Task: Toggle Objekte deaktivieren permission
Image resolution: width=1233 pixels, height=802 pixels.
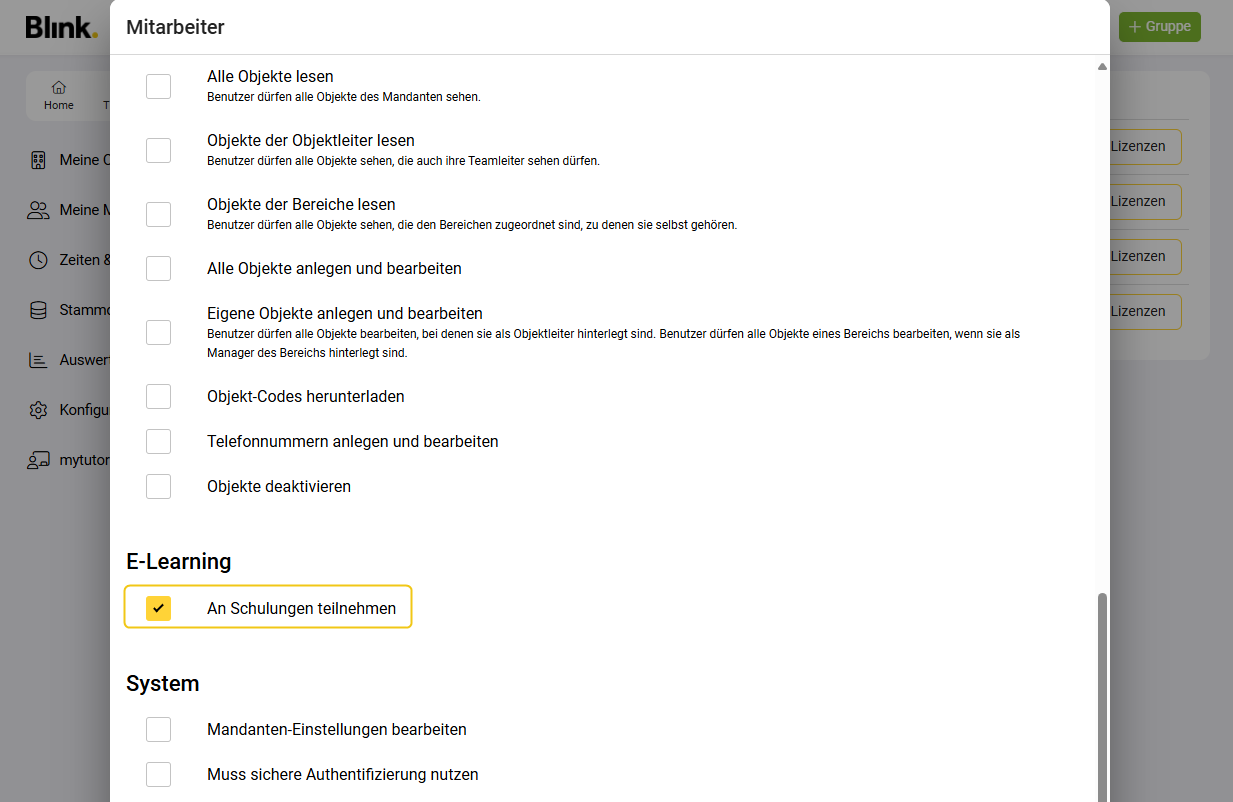Action: [x=158, y=486]
